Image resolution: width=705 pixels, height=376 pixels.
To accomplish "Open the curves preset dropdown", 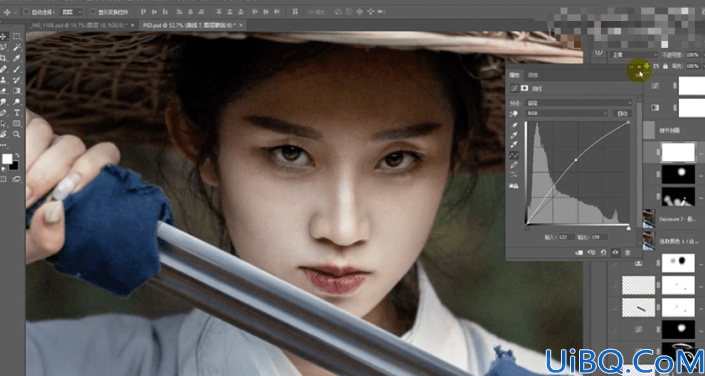I will (x=579, y=103).
